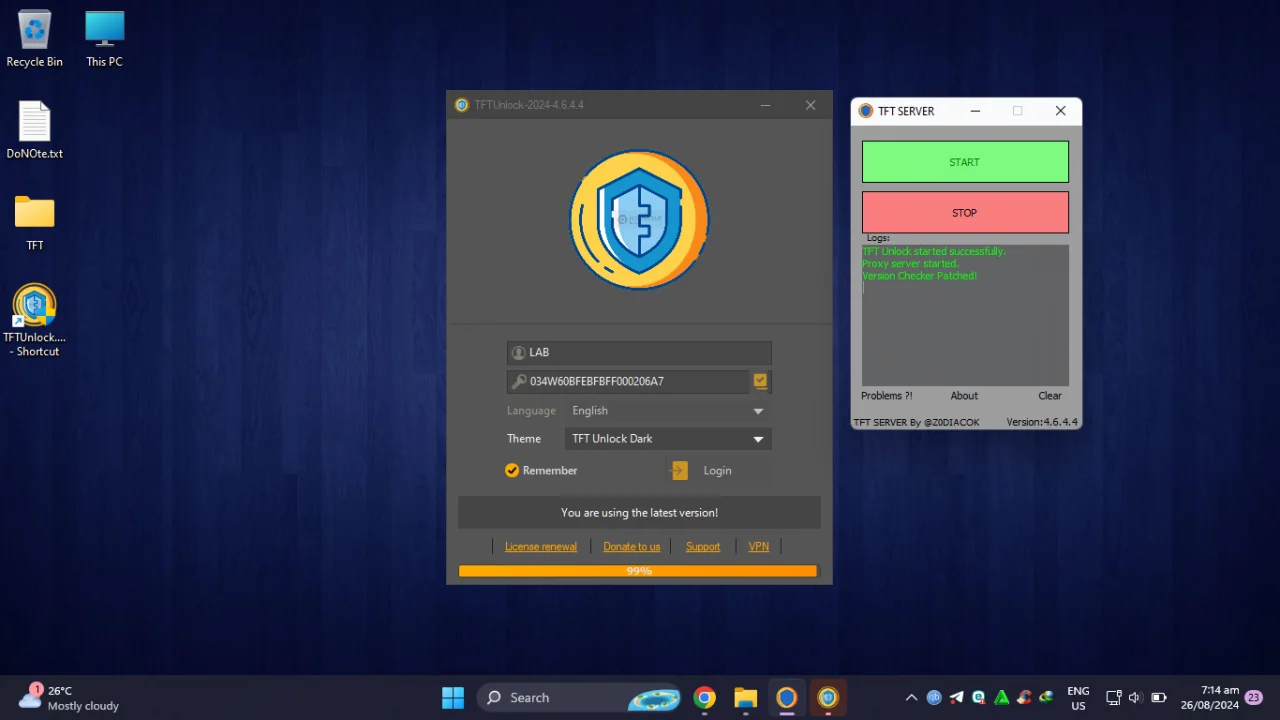
Task: Click the taskbar Search box
Action: (579, 697)
